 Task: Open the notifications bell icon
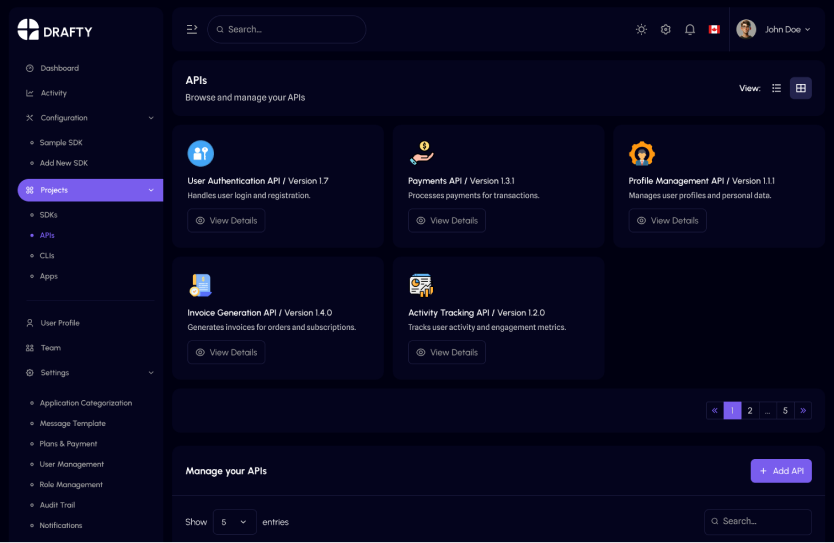[x=690, y=29]
